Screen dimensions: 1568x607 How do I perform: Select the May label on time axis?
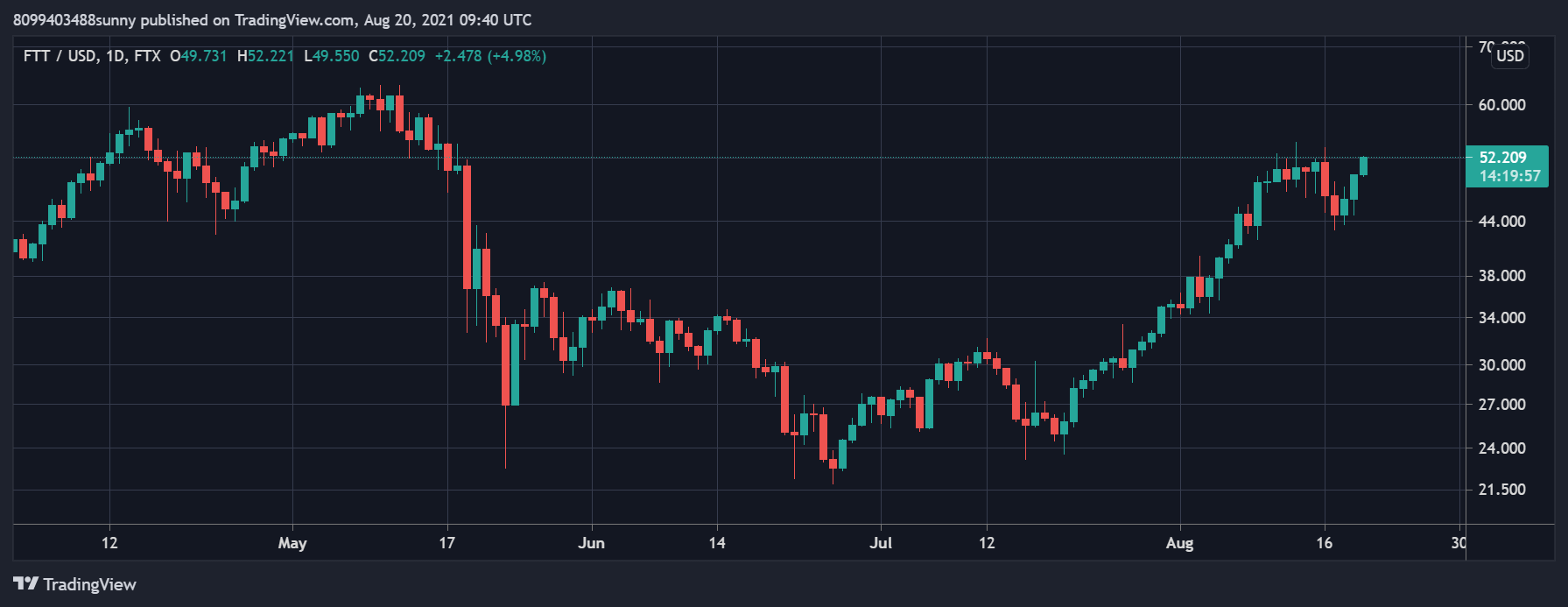point(292,543)
